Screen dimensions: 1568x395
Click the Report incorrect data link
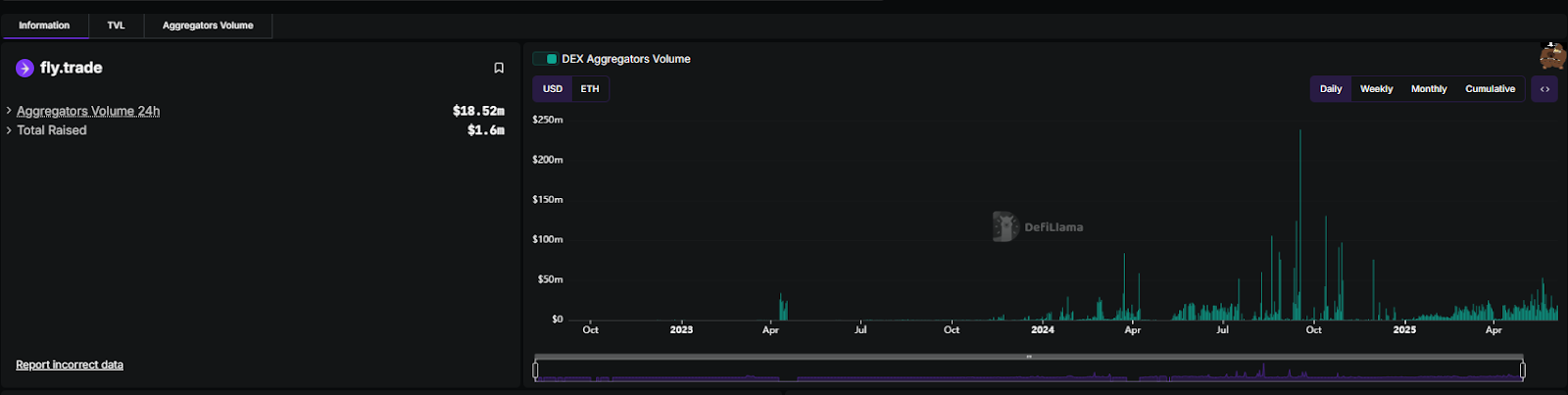tap(70, 365)
